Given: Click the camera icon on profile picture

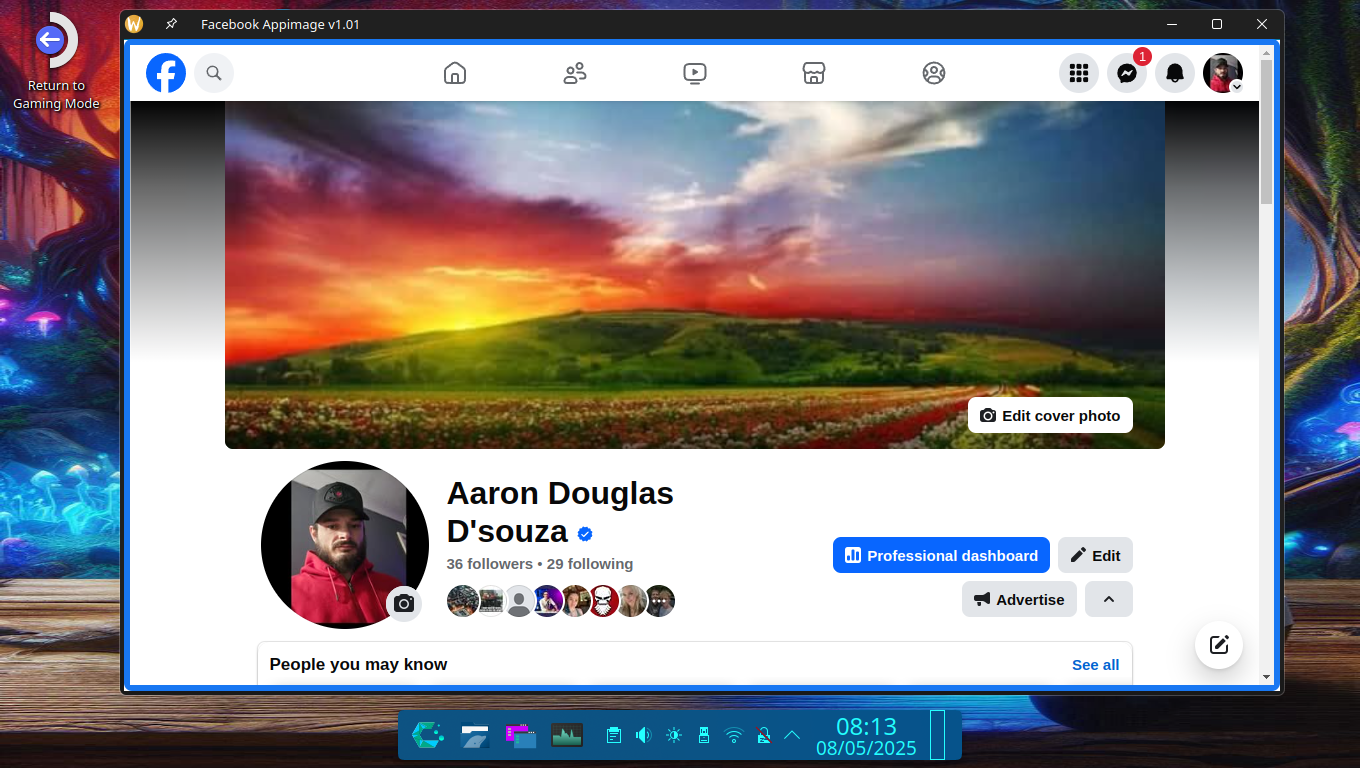Looking at the screenshot, I should pyautogui.click(x=404, y=604).
